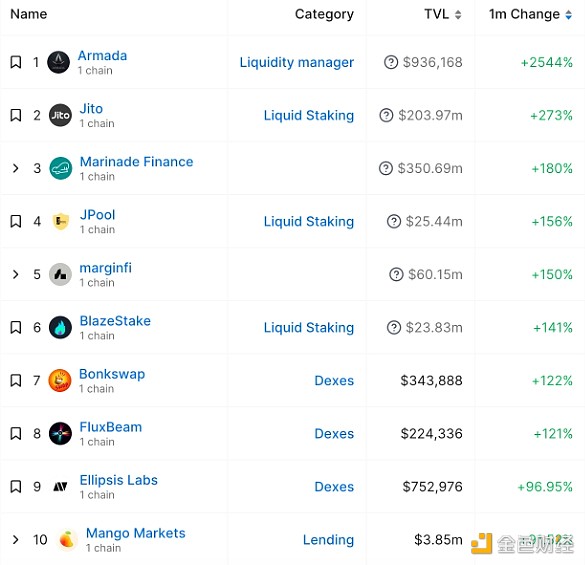Click the Marinade Finance logo icon

pos(60,168)
